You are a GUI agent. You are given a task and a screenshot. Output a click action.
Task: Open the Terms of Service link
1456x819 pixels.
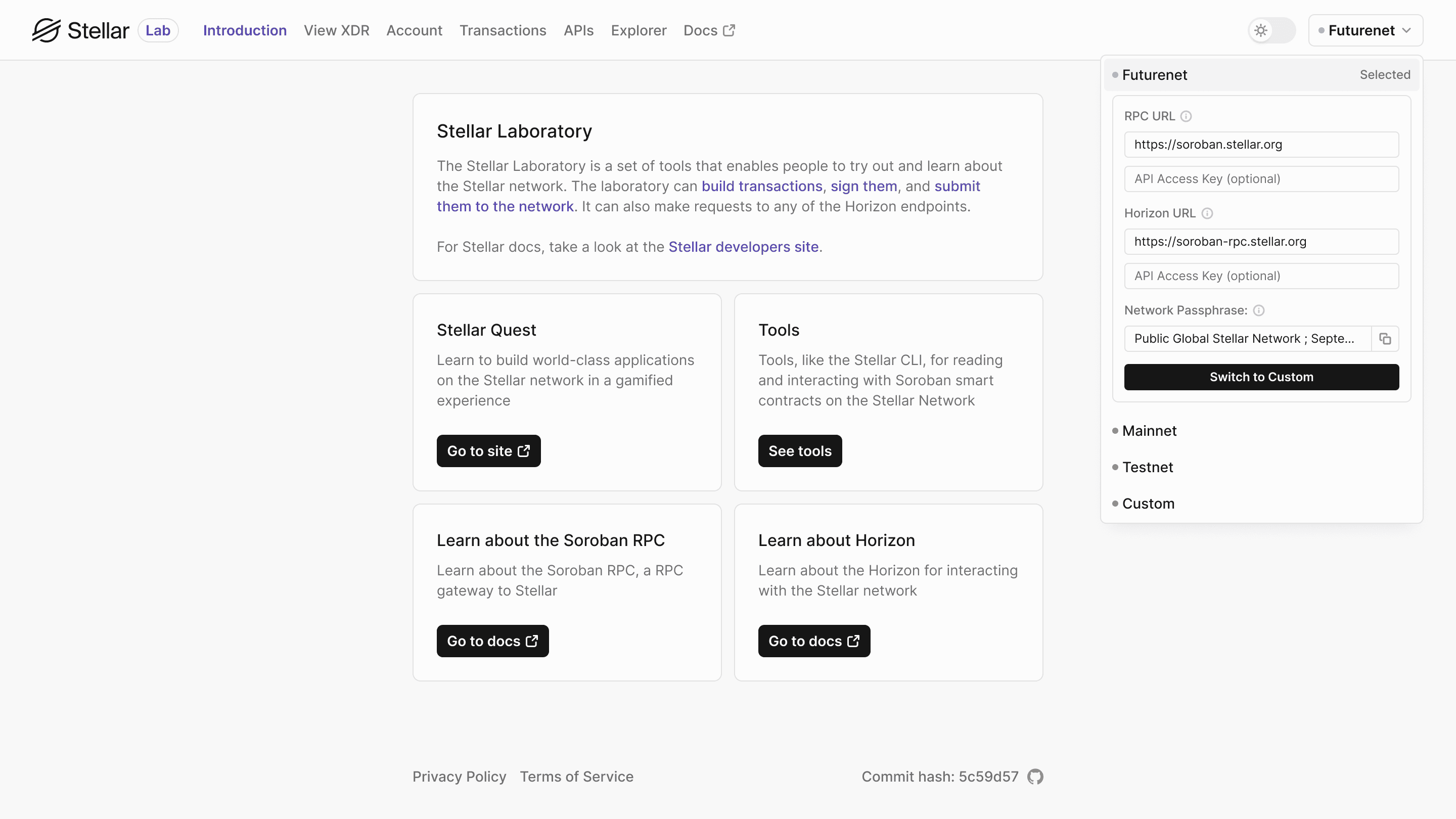point(576,777)
